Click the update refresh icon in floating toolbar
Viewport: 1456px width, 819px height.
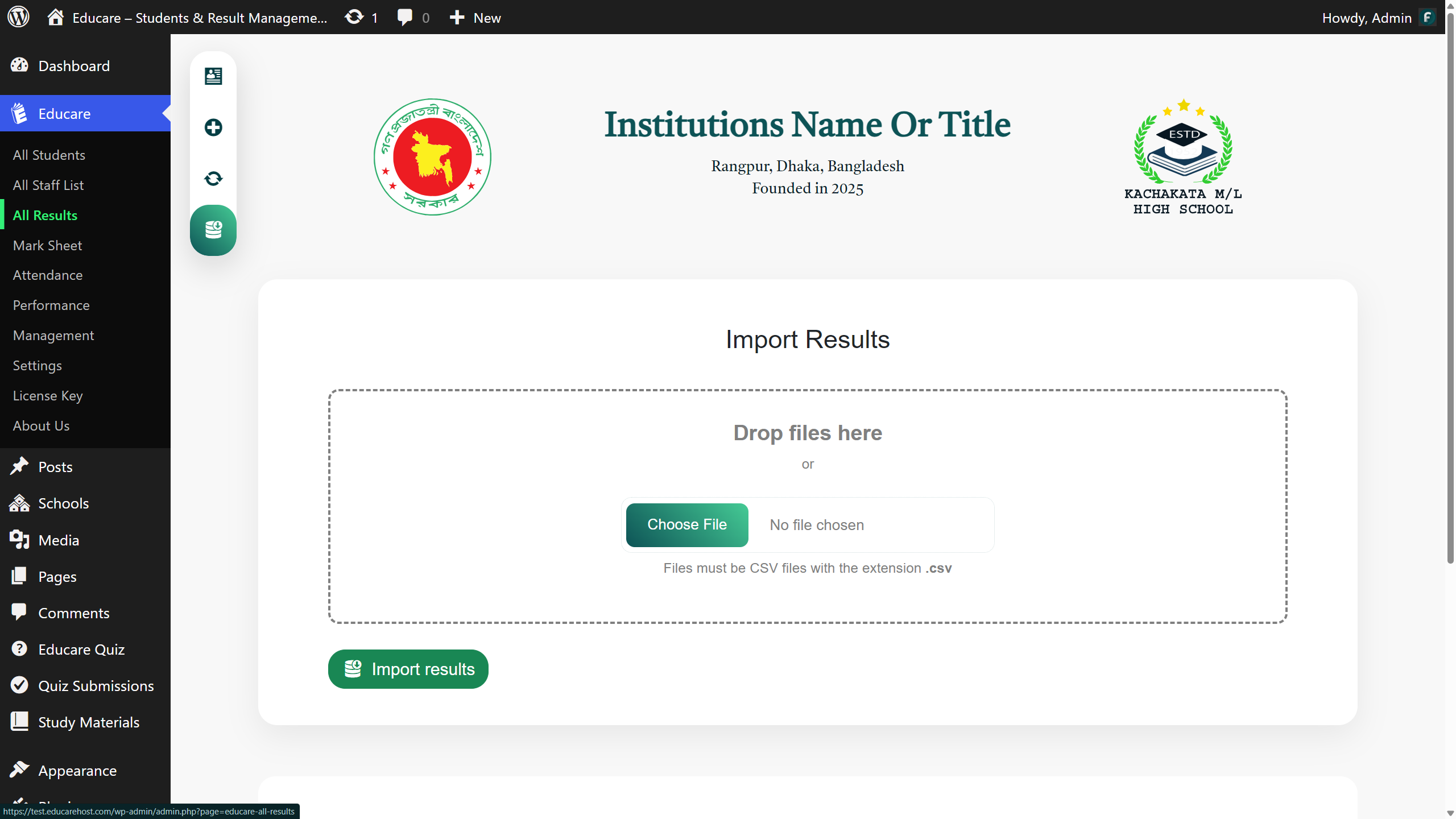[x=213, y=179]
